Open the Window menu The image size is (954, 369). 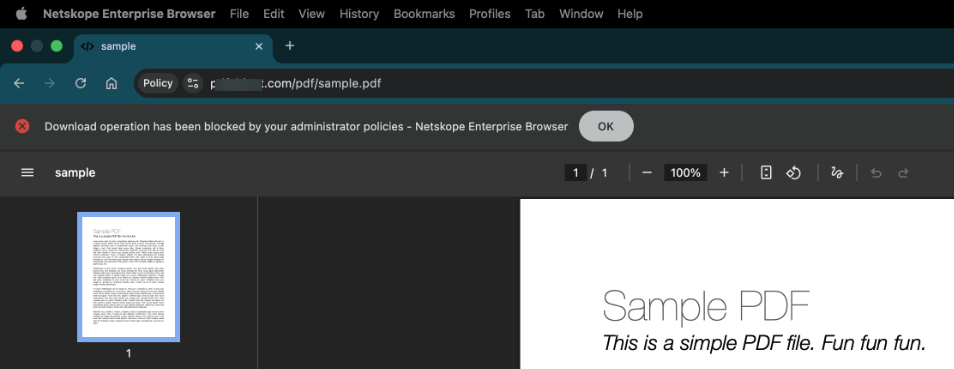[581, 13]
